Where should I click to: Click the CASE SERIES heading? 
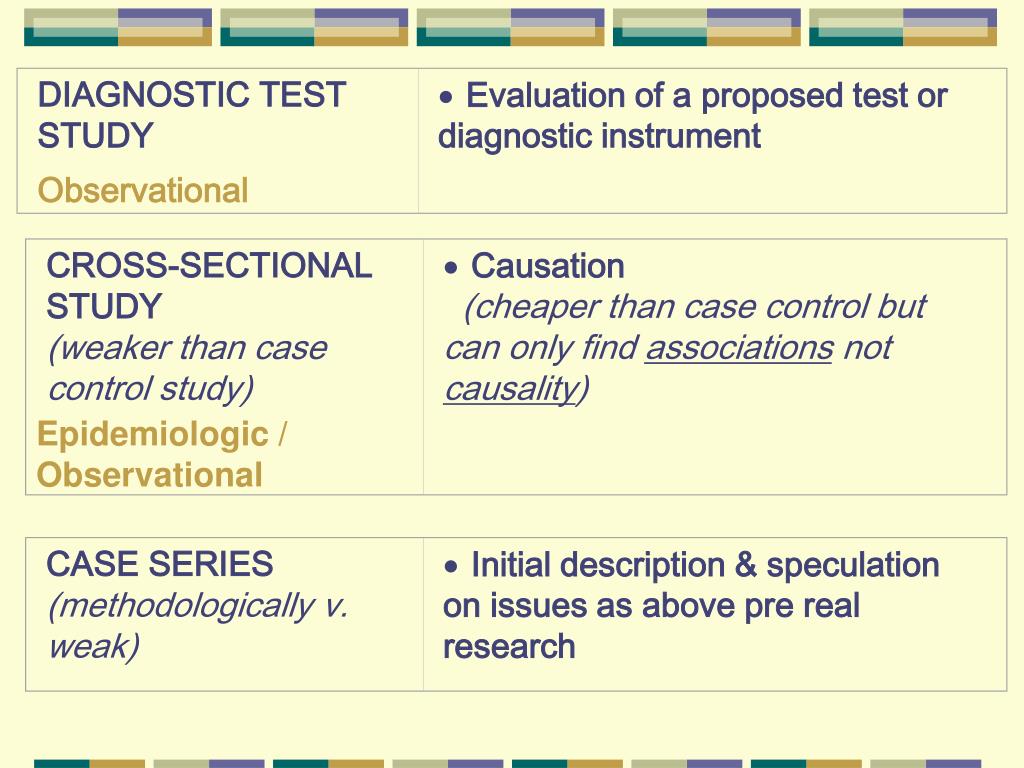click(x=160, y=565)
